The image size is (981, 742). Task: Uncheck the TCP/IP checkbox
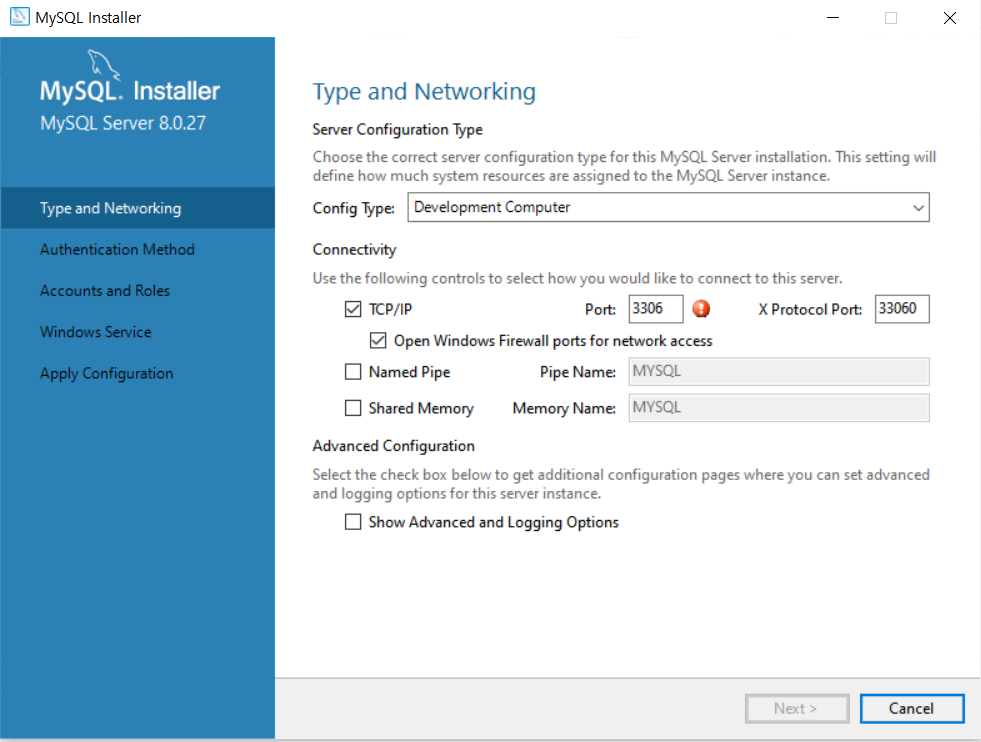pyautogui.click(x=353, y=309)
